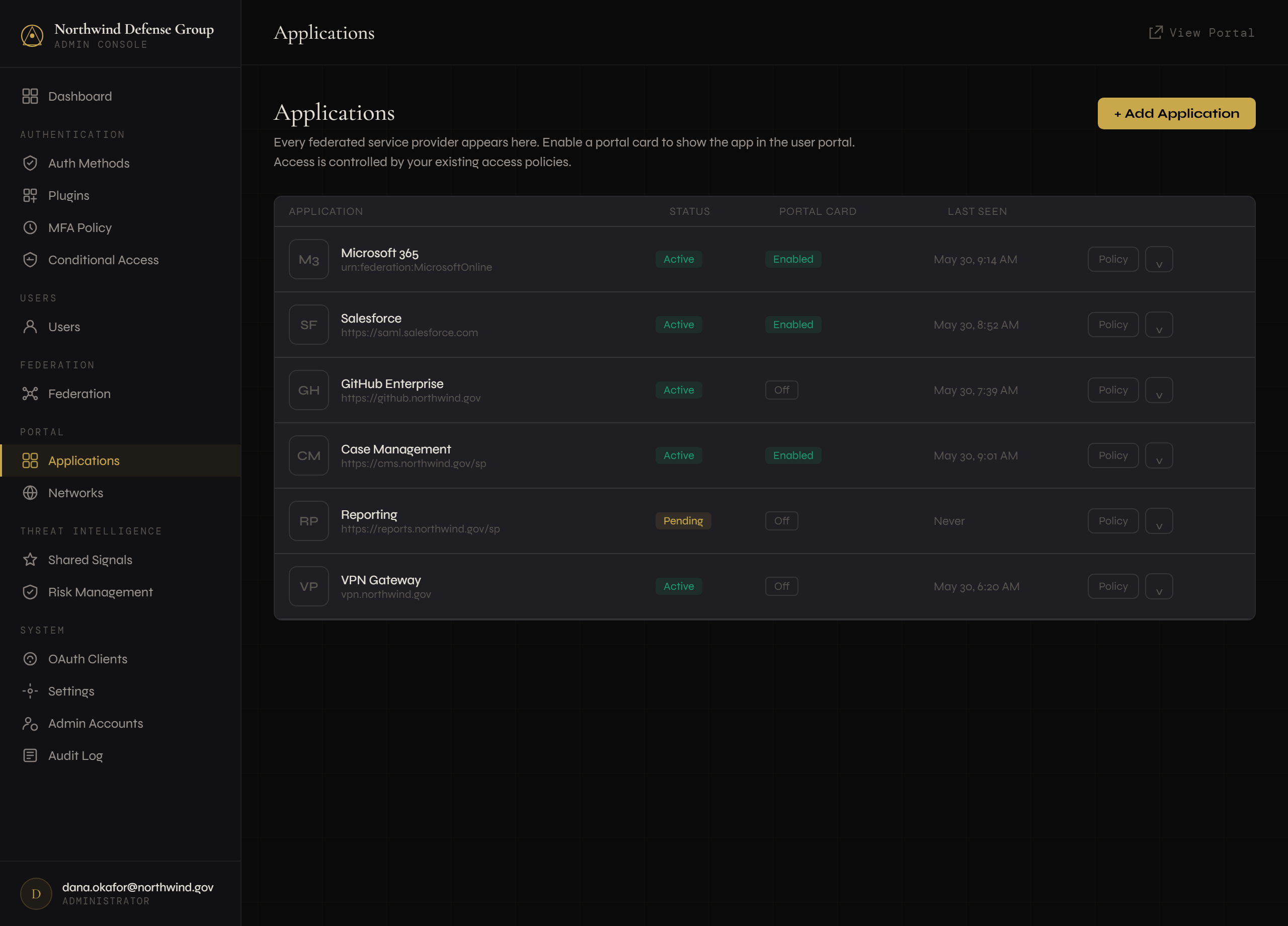Select Networks in the sidebar
Image resolution: width=1288 pixels, height=926 pixels.
120,493
